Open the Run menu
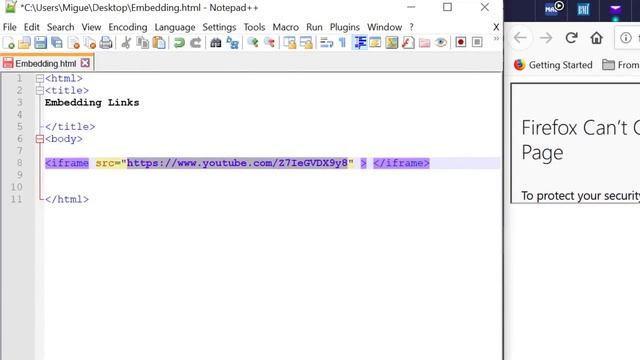 pyautogui.click(x=314, y=27)
